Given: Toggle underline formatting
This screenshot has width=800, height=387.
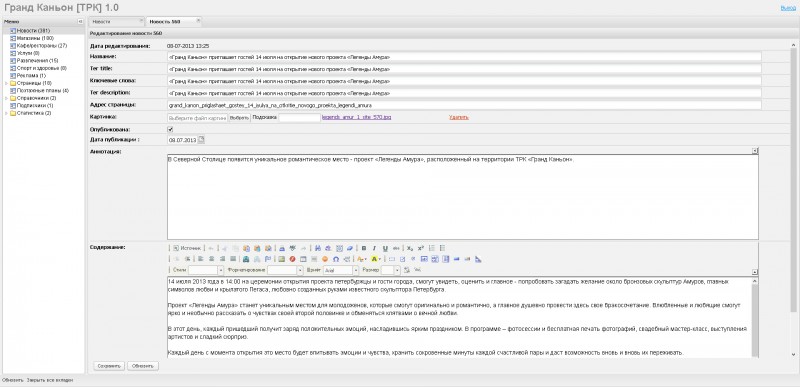Looking at the screenshot, I should pyautogui.click(x=385, y=248).
